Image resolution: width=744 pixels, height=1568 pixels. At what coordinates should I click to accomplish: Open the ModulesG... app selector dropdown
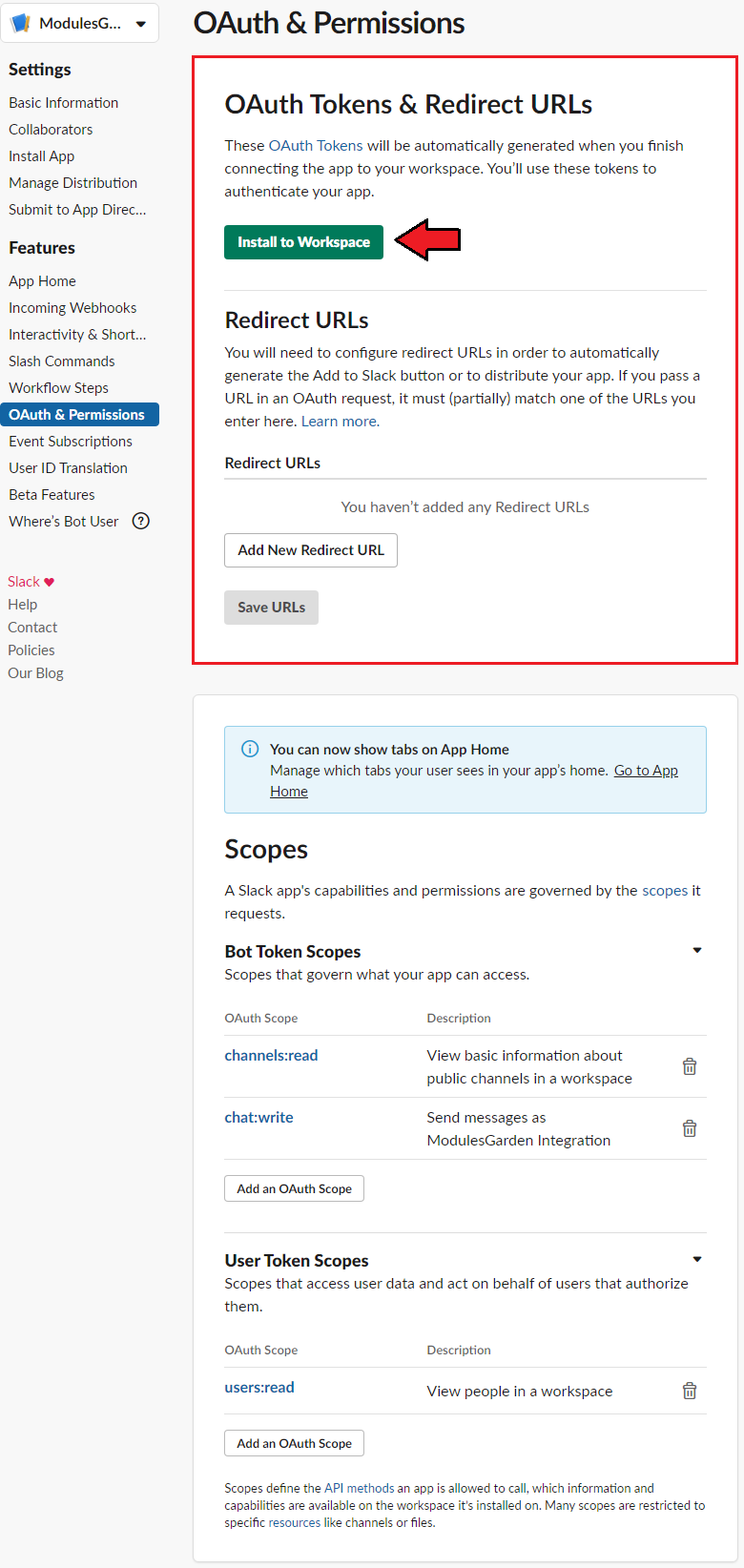tap(80, 23)
